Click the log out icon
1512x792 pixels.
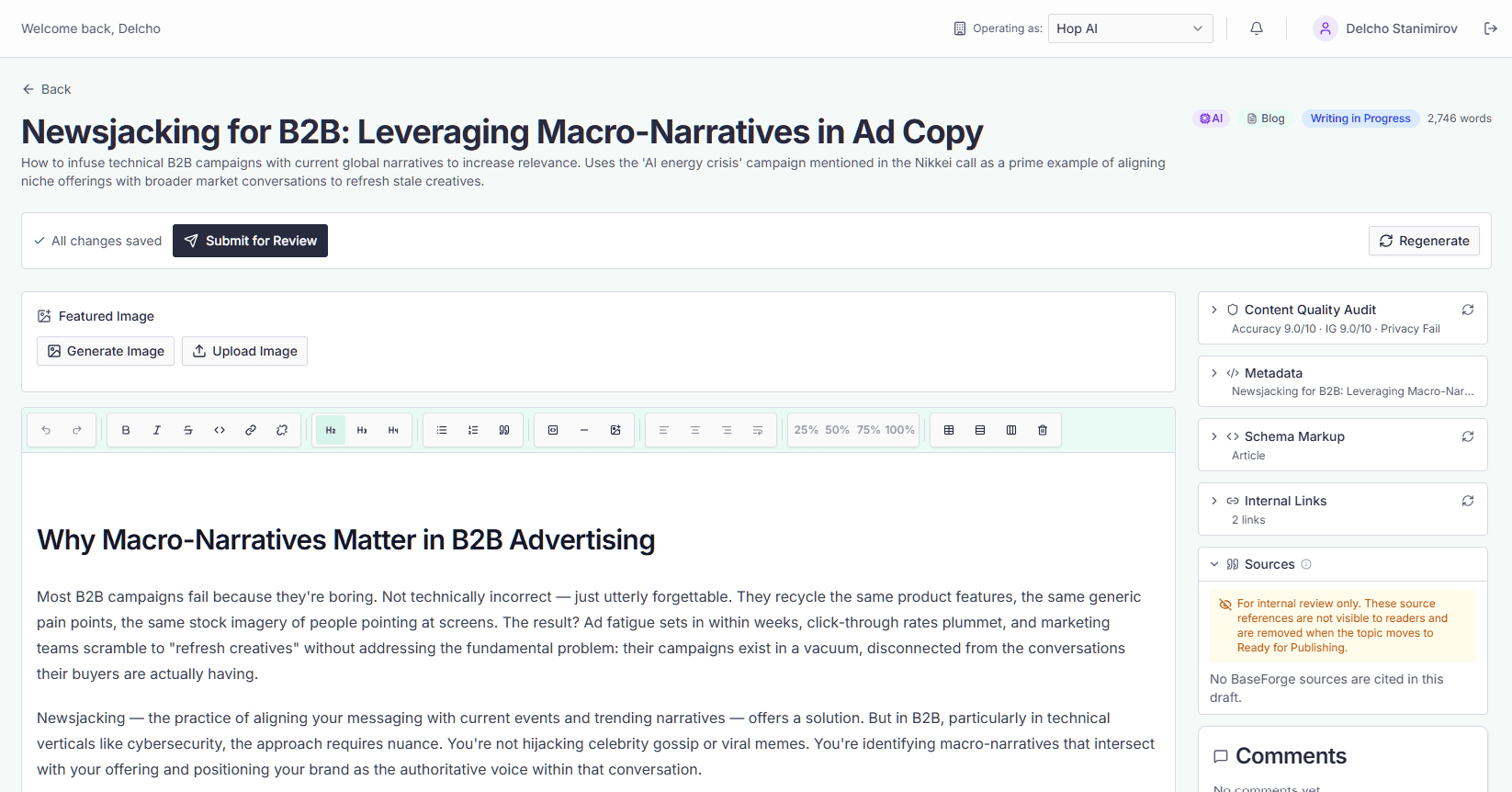[1491, 28]
